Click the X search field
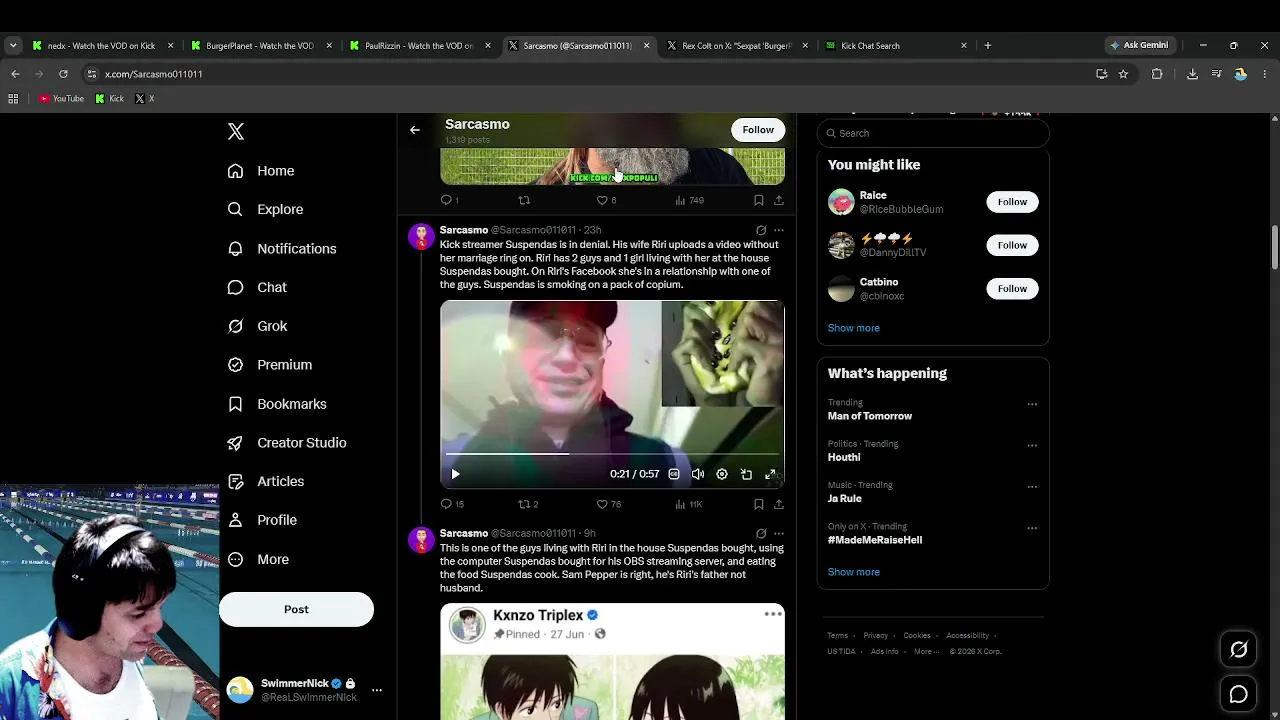Screen dimensions: 1280x720 (933, 133)
